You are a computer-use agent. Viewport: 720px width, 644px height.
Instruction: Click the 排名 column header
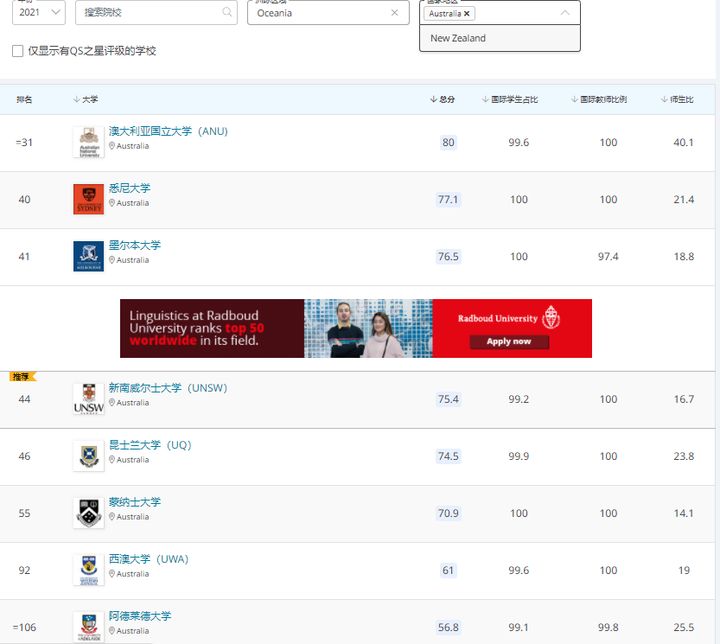click(24, 99)
